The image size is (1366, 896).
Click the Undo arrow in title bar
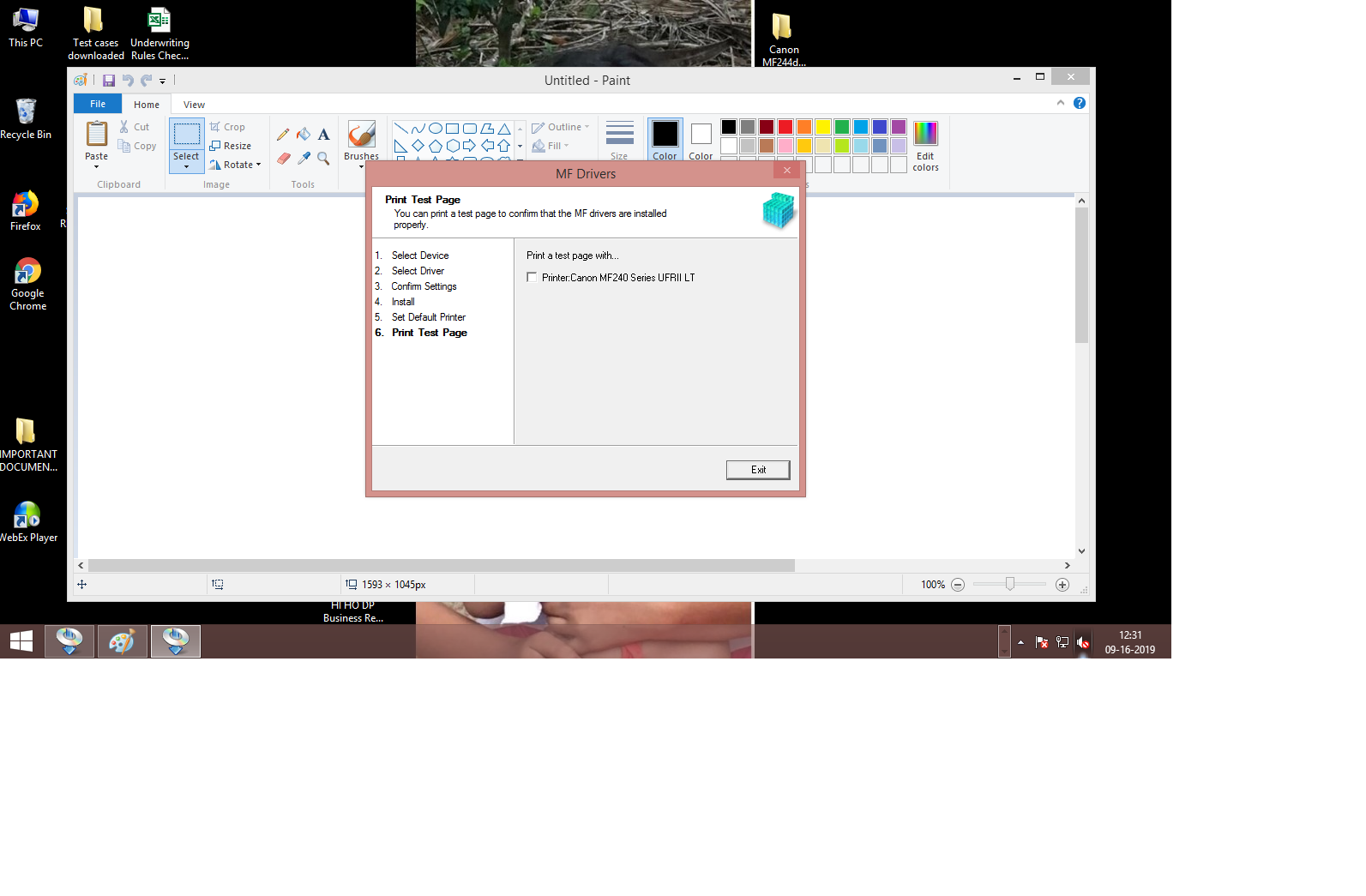click(x=128, y=81)
